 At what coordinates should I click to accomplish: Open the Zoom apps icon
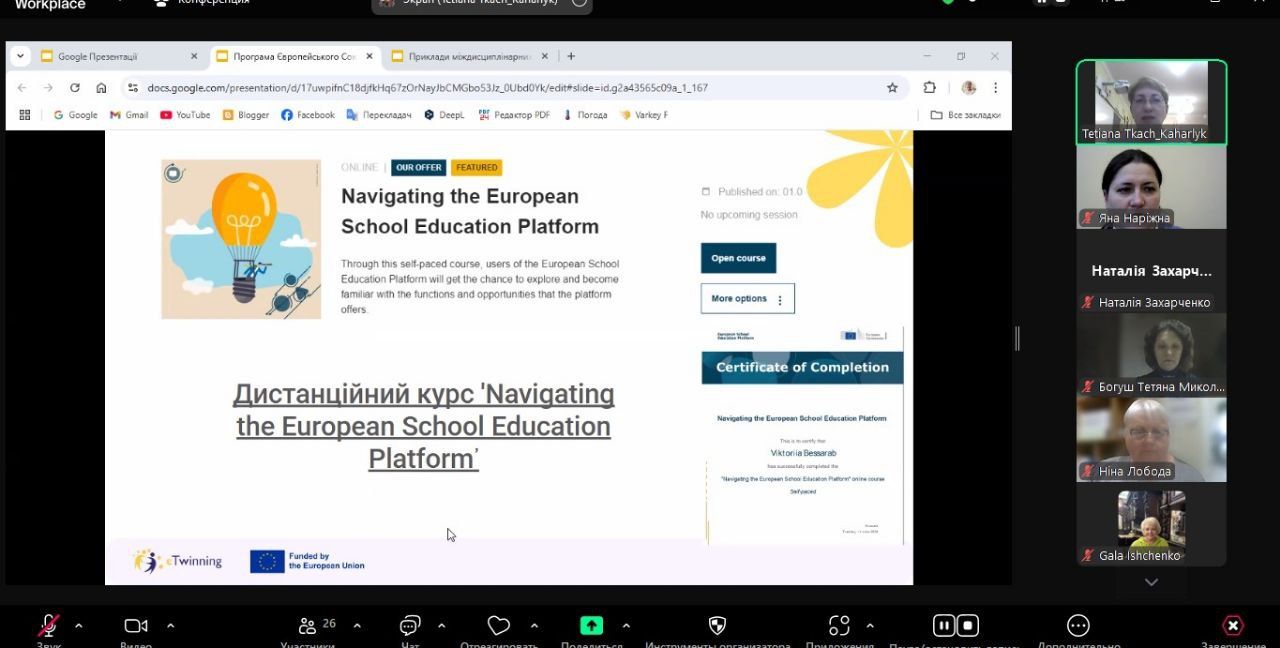tap(839, 626)
